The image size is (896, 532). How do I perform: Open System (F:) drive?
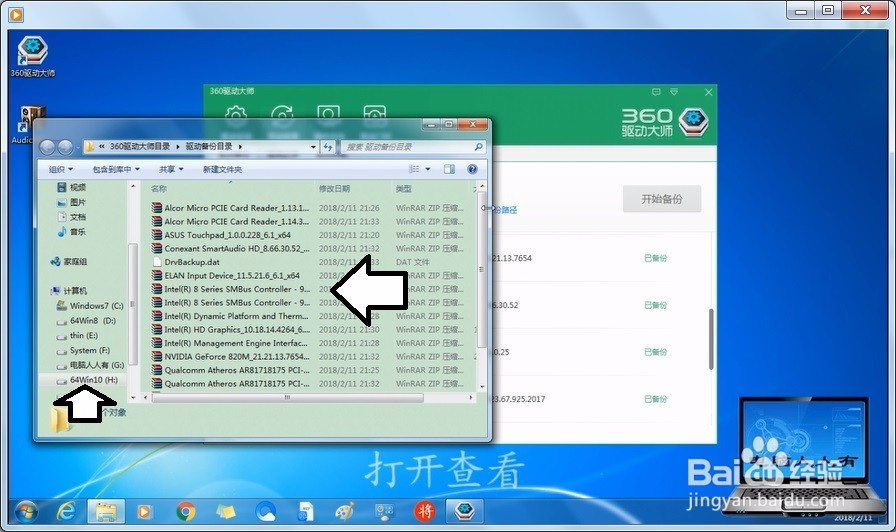click(83, 350)
